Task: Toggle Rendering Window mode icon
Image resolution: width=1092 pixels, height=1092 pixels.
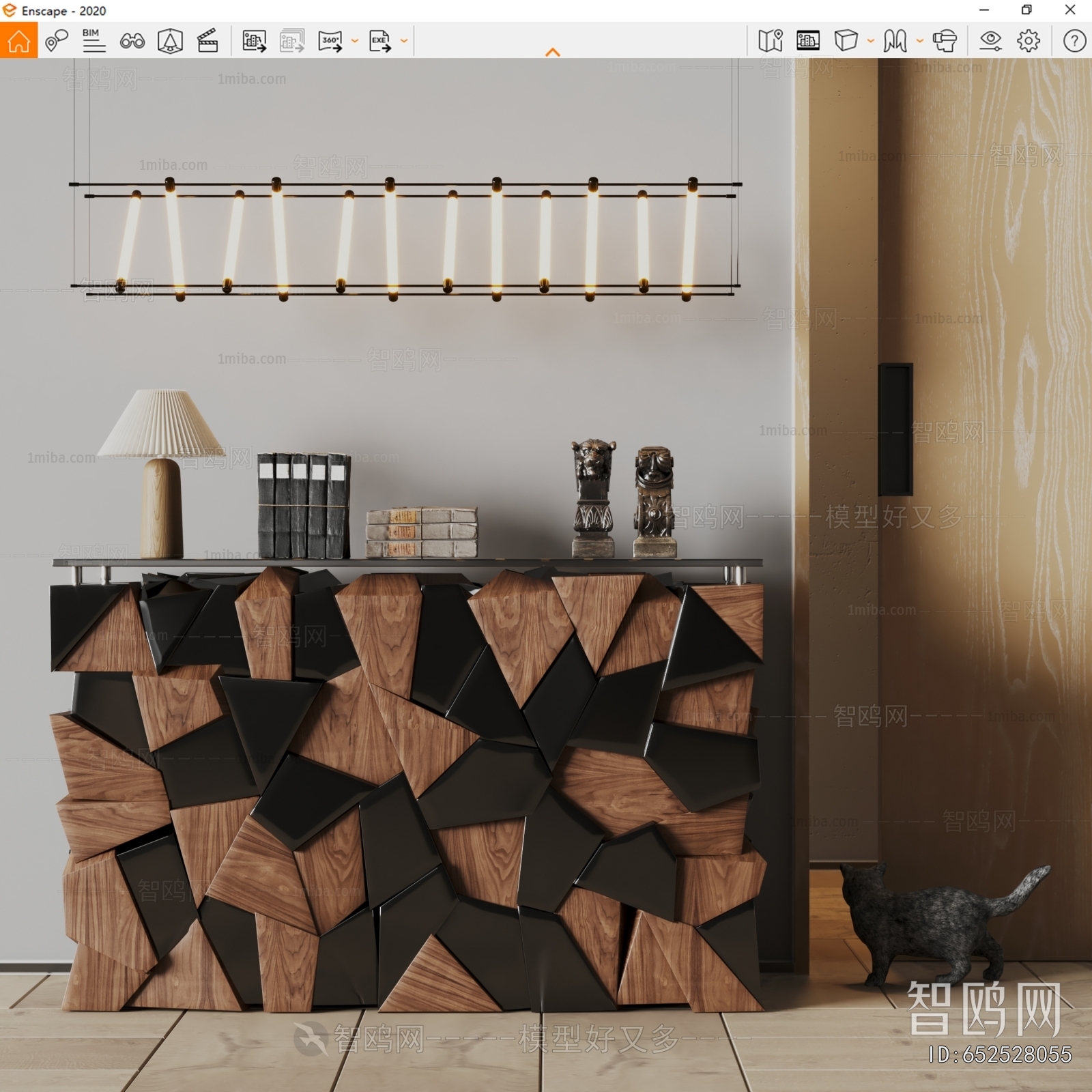Action: (808, 41)
